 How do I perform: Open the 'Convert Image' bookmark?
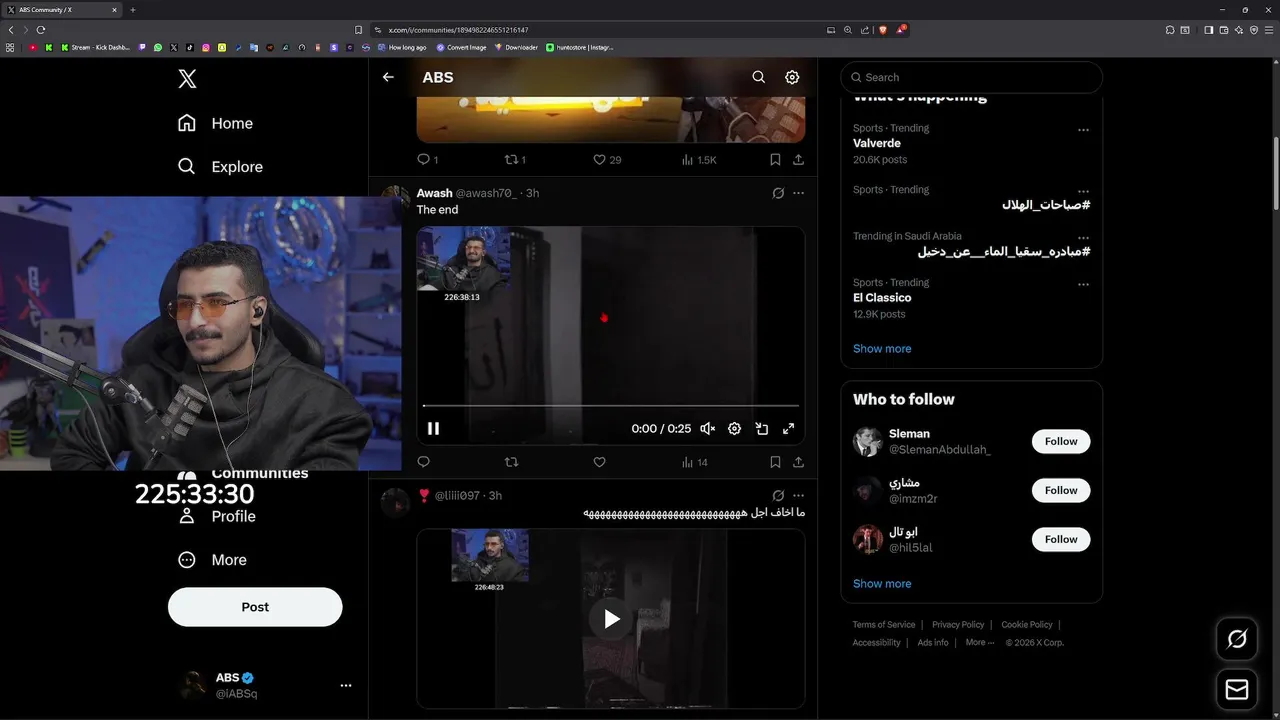pos(461,47)
